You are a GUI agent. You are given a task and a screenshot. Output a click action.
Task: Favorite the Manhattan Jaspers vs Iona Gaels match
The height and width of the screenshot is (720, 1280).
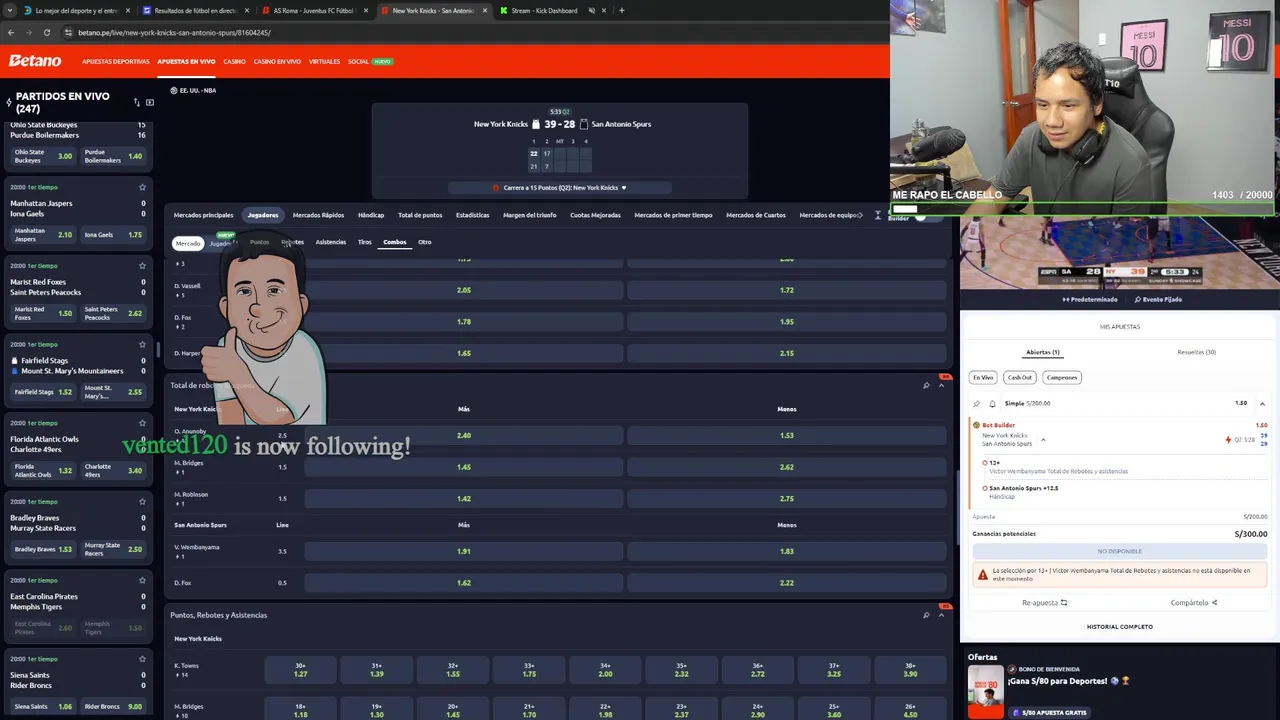tap(142, 187)
